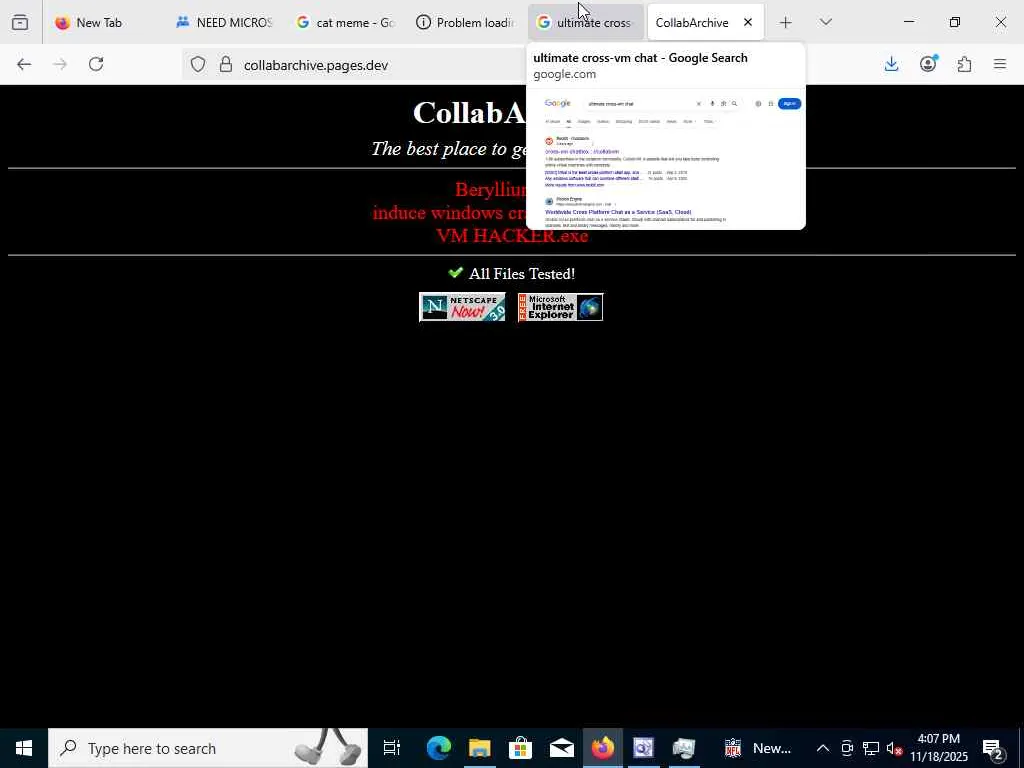Open the network status tray icon
1024x768 pixels.
pos(871,748)
